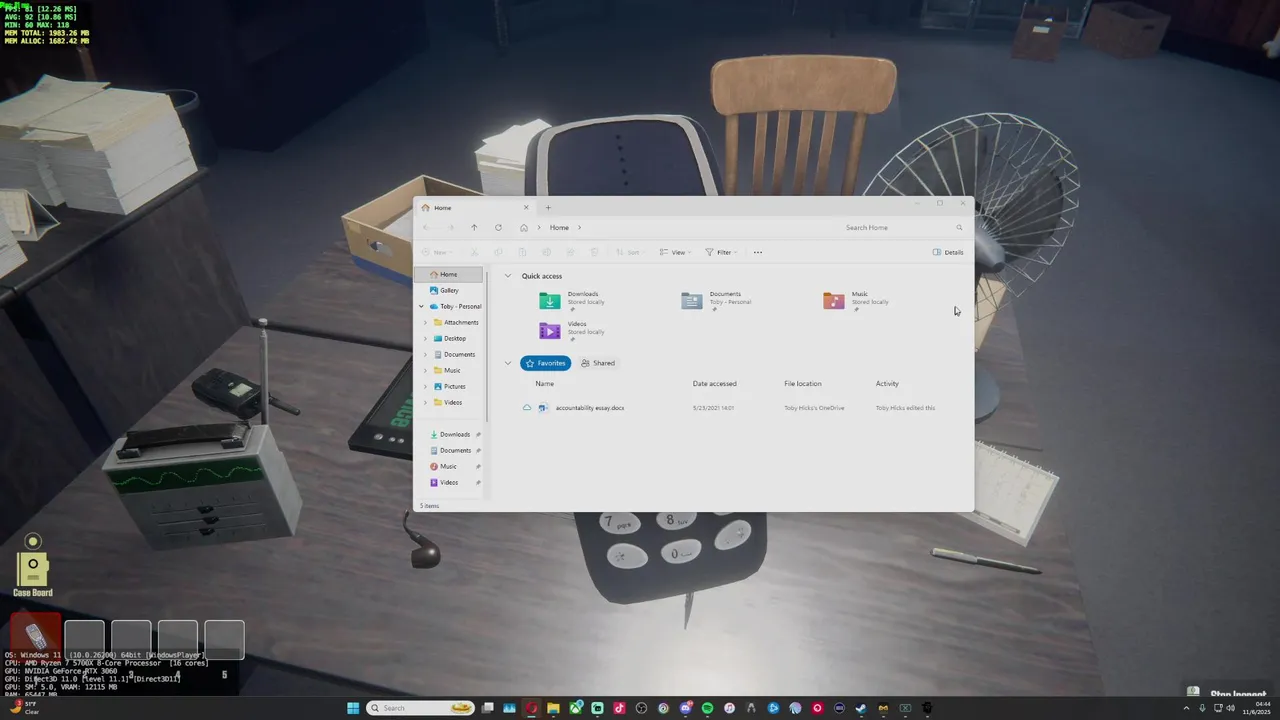Open Documents folder in Quick access
The width and height of the screenshot is (1280, 720).
click(718, 301)
